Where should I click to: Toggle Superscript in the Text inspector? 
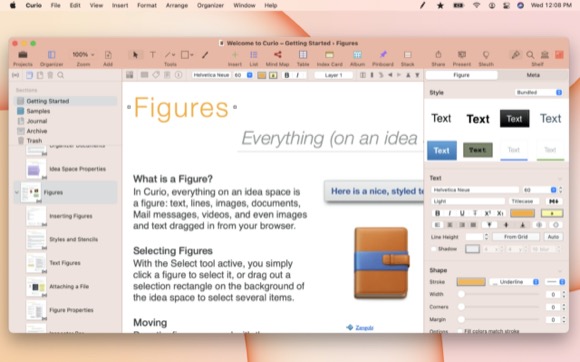coord(487,213)
